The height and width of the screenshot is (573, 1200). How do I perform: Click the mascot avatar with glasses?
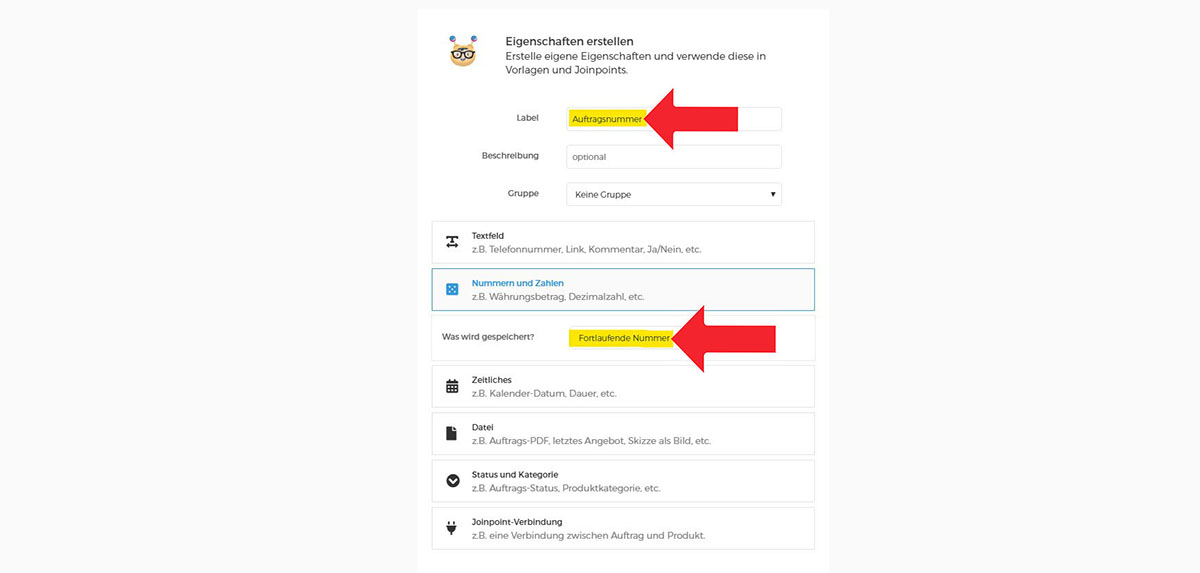pos(463,51)
